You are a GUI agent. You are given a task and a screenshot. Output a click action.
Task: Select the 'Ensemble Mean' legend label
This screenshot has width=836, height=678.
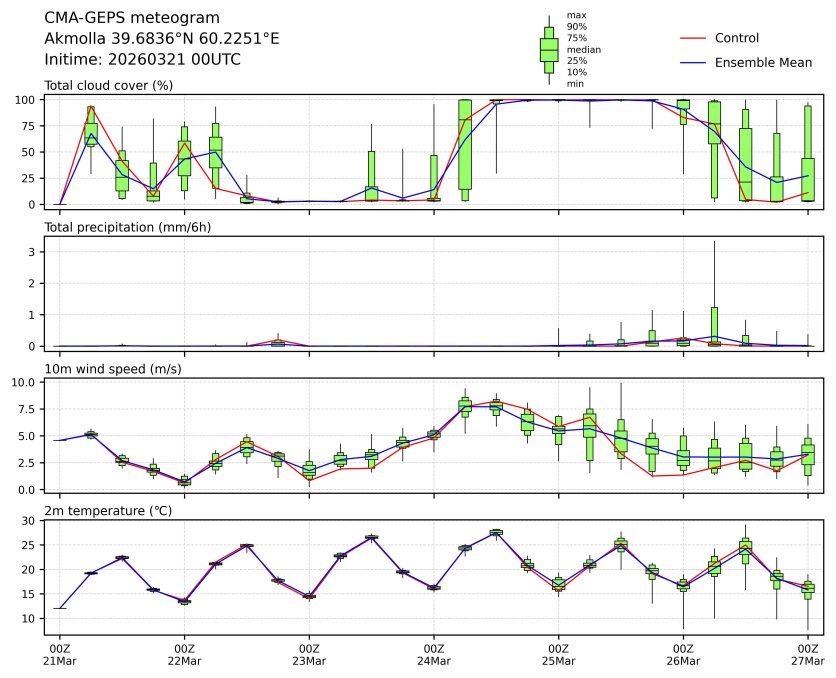pyautogui.click(x=763, y=62)
